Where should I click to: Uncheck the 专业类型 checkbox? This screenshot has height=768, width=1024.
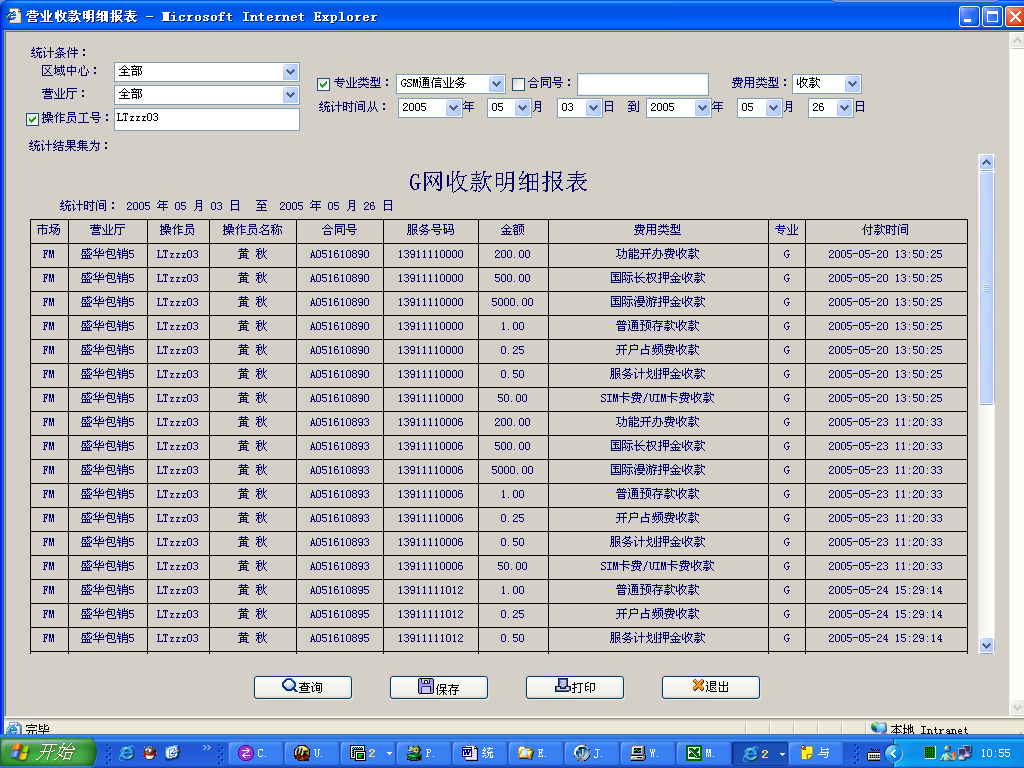coord(324,84)
